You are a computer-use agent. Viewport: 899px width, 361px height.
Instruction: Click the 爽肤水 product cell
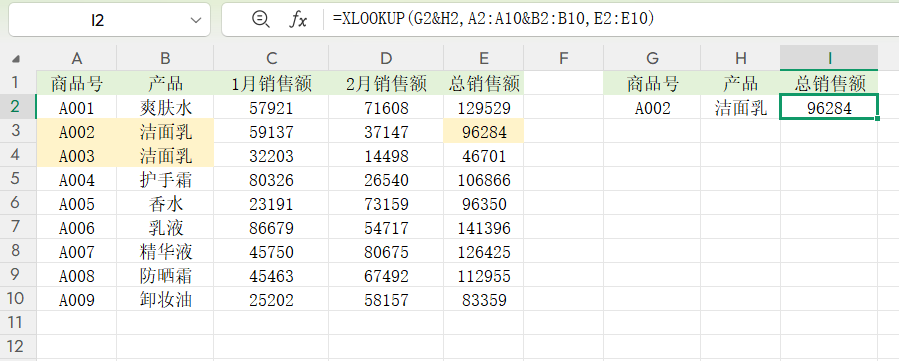(165, 107)
